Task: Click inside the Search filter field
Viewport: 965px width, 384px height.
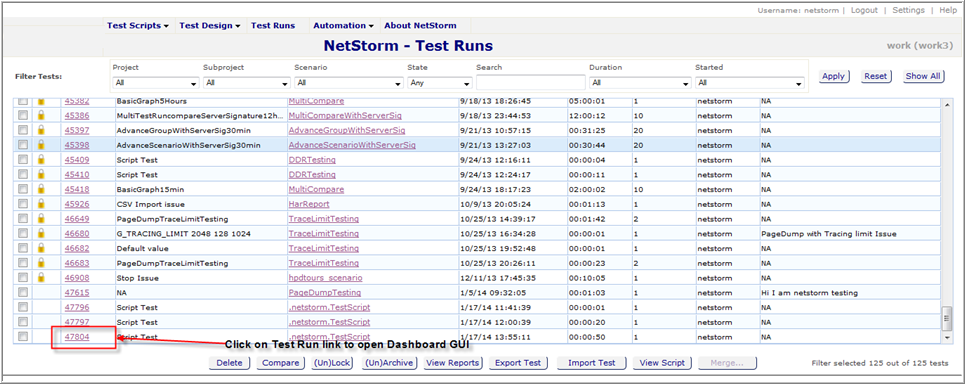Action: (531, 82)
